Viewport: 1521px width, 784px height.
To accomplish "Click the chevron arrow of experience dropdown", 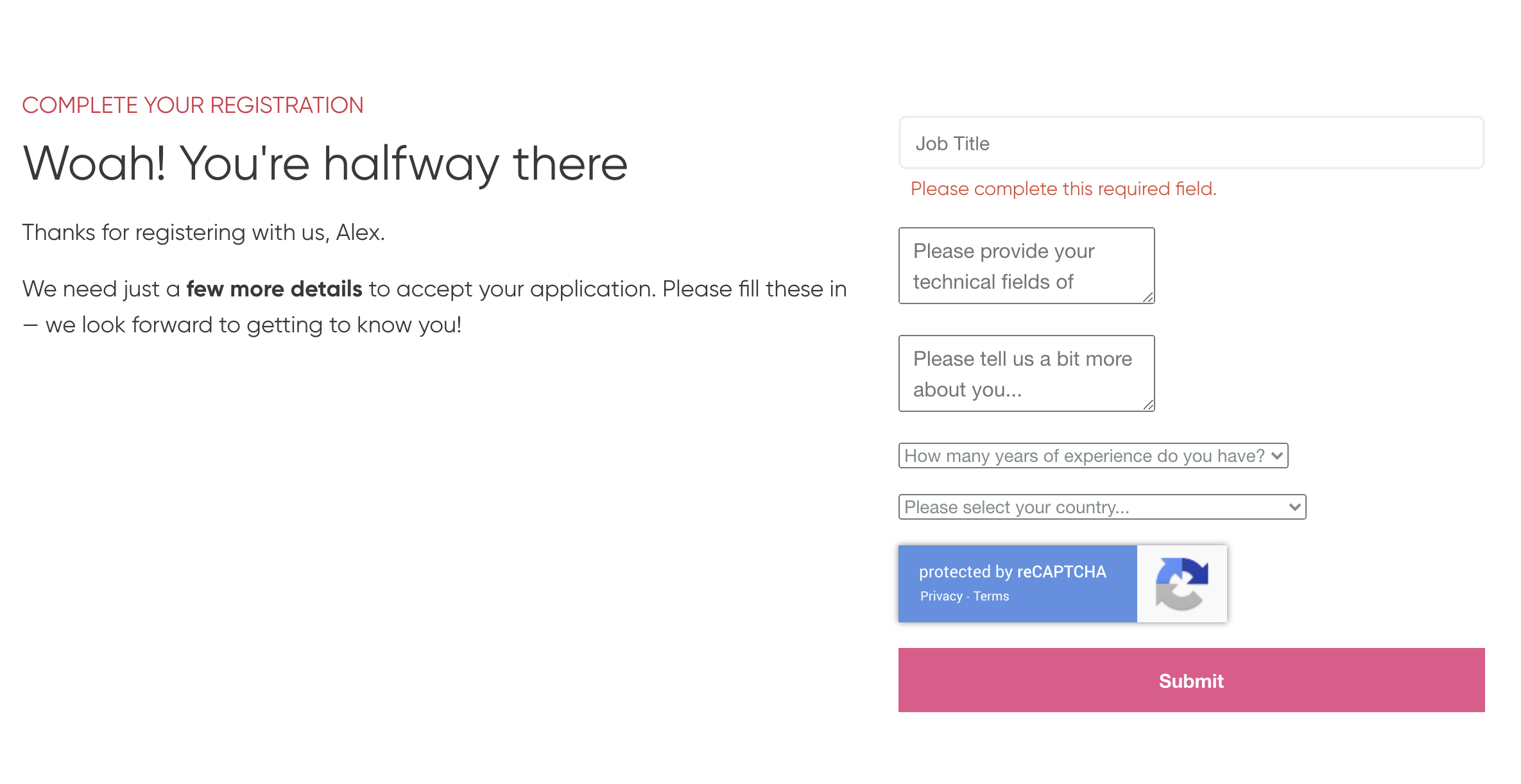I will pos(1276,456).
